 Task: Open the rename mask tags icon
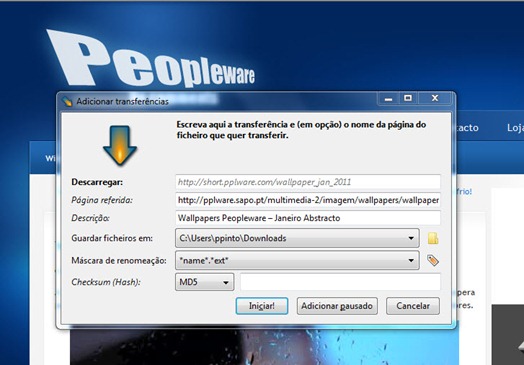433,260
